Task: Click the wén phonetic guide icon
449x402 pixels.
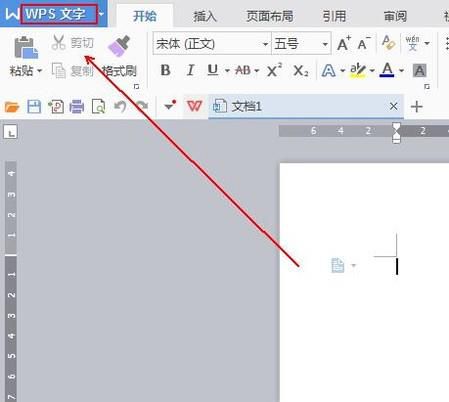Action: 412,43
